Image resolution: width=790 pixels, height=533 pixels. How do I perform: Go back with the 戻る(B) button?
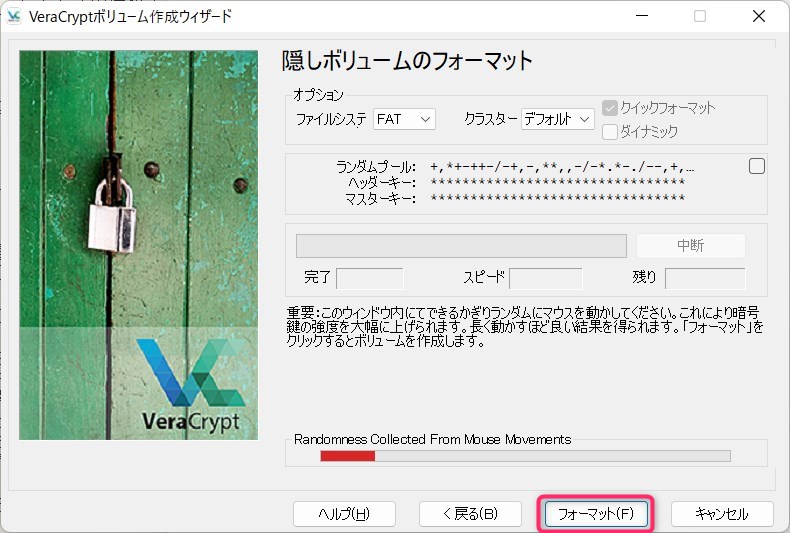tap(470, 514)
